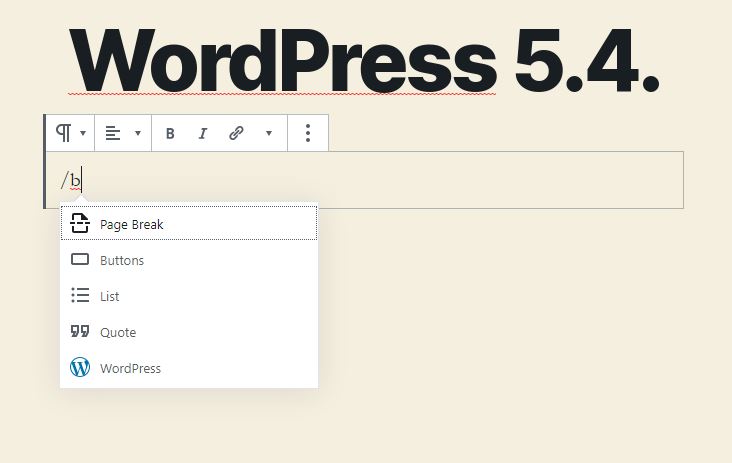This screenshot has width=732, height=463.
Task: Insert a link with the chain icon
Action: click(236, 133)
